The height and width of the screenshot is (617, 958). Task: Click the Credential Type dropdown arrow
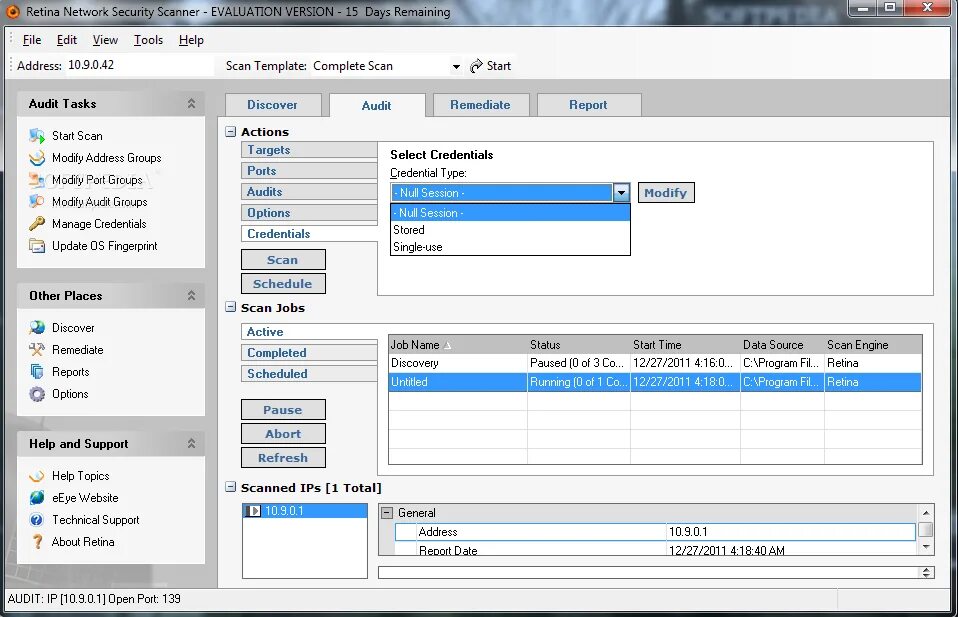tap(621, 193)
